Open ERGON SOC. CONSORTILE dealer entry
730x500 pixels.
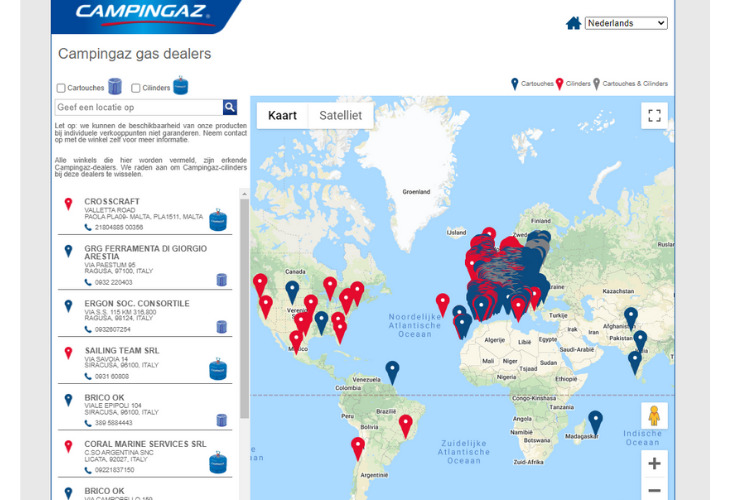click(x=145, y=316)
